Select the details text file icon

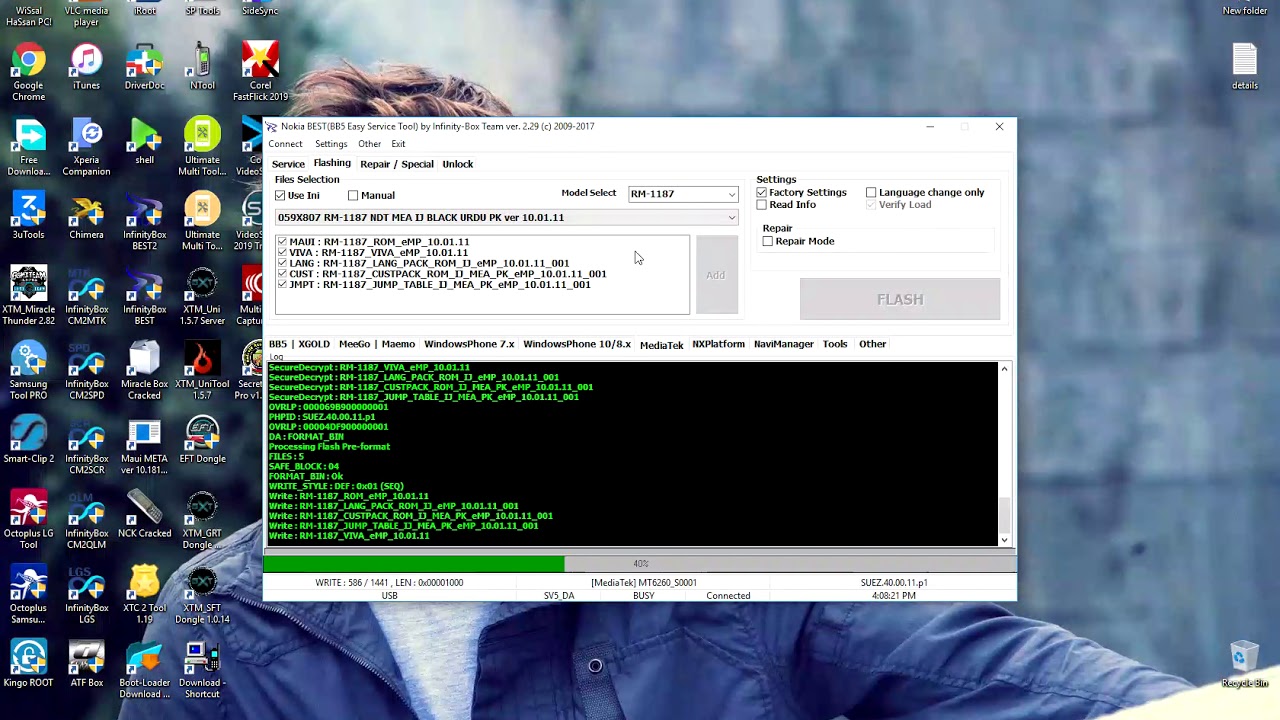(1244, 67)
